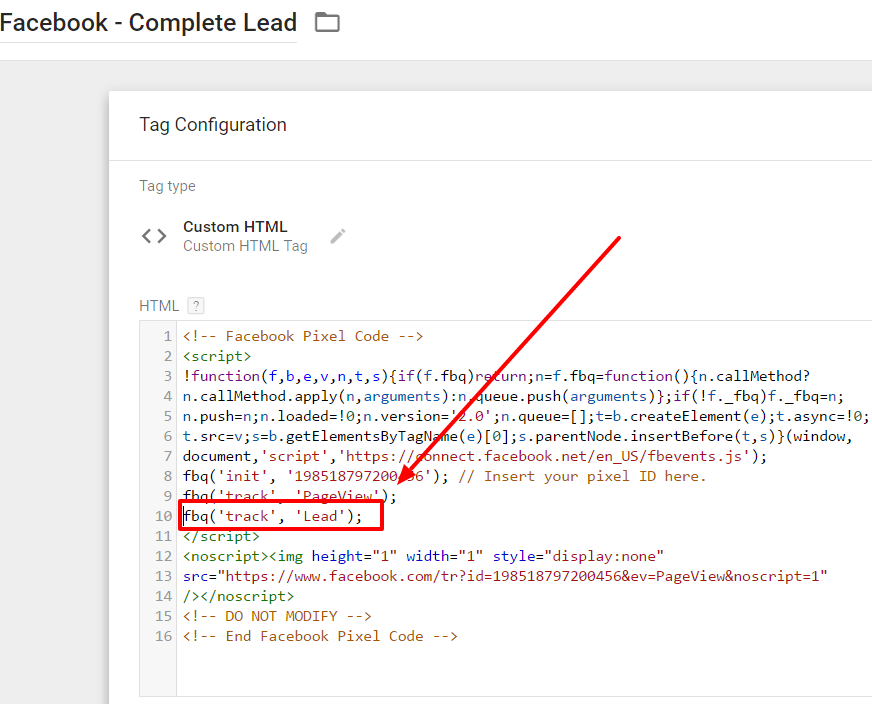Click the End Facebook Pixel Code comment
Screen dimensions: 872x704
320,637
